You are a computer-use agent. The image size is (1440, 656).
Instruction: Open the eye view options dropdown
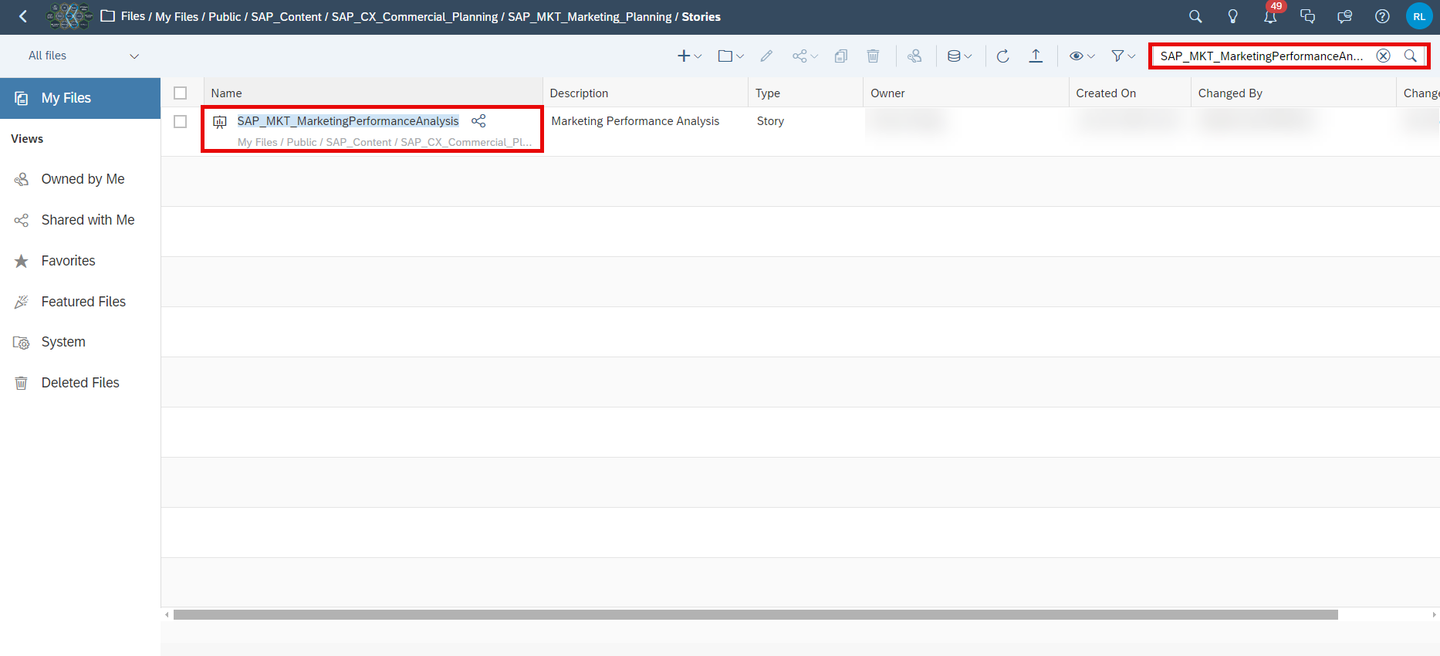pyautogui.click(x=1082, y=56)
